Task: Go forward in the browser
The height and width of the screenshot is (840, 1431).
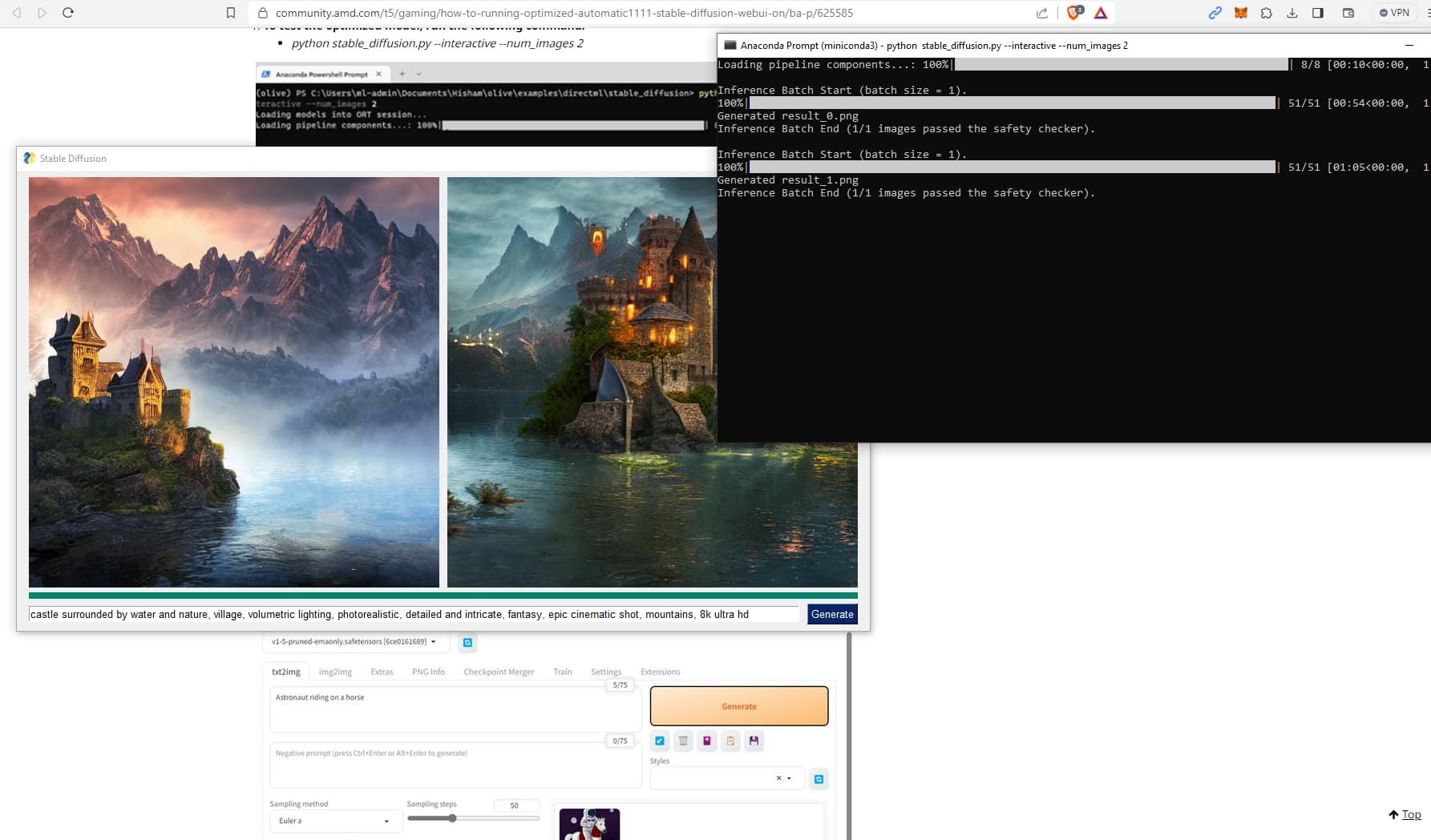Action: [42, 13]
